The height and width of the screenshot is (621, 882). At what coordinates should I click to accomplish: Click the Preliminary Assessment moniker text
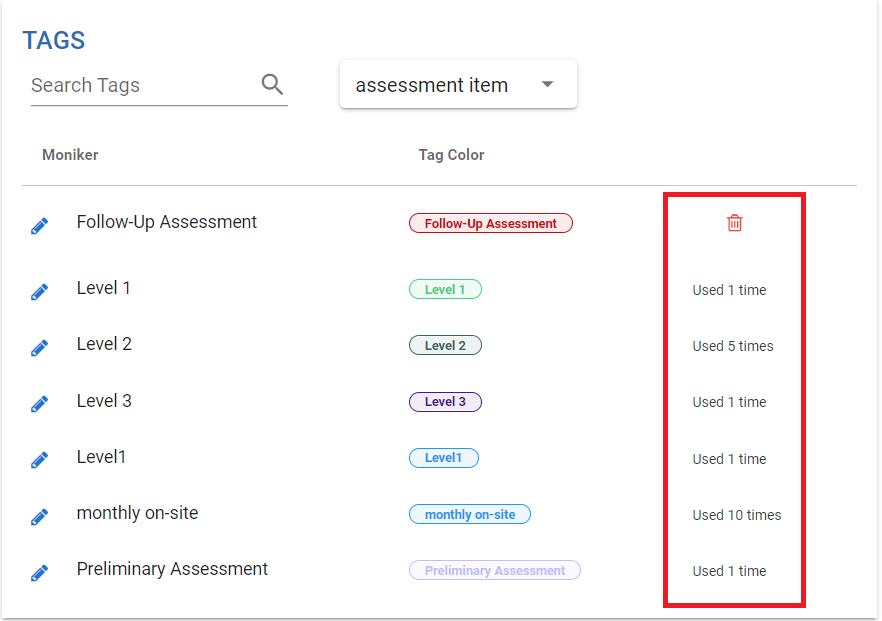tap(172, 569)
